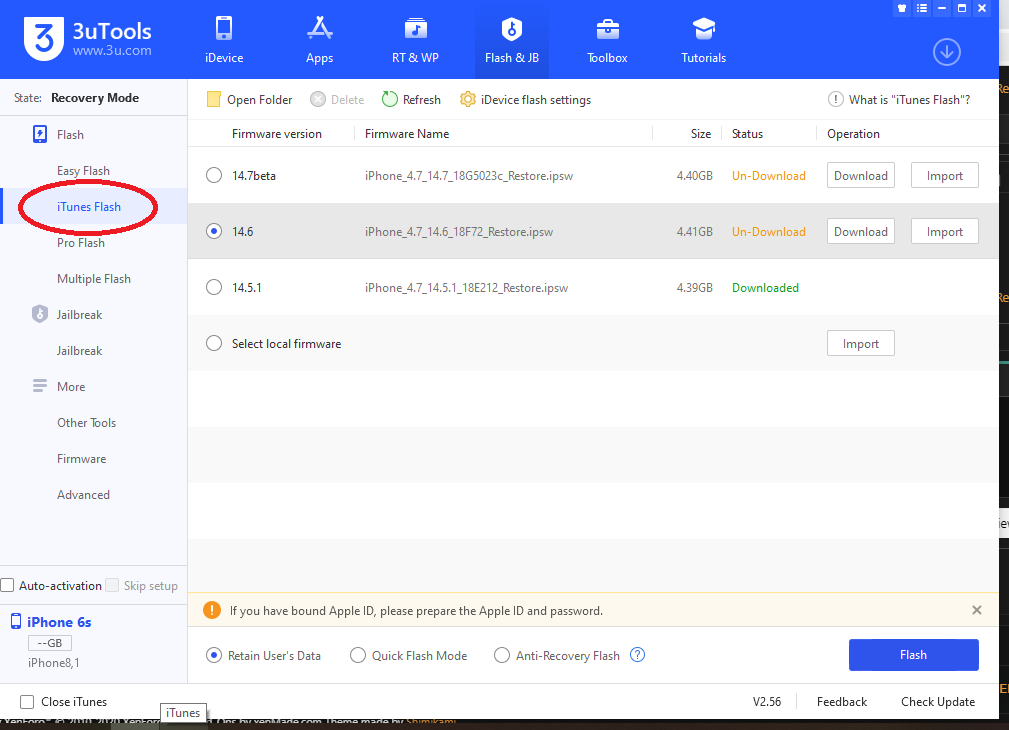Click the --GB capacity box
Image resolution: width=1009 pixels, height=730 pixels.
click(x=50, y=643)
